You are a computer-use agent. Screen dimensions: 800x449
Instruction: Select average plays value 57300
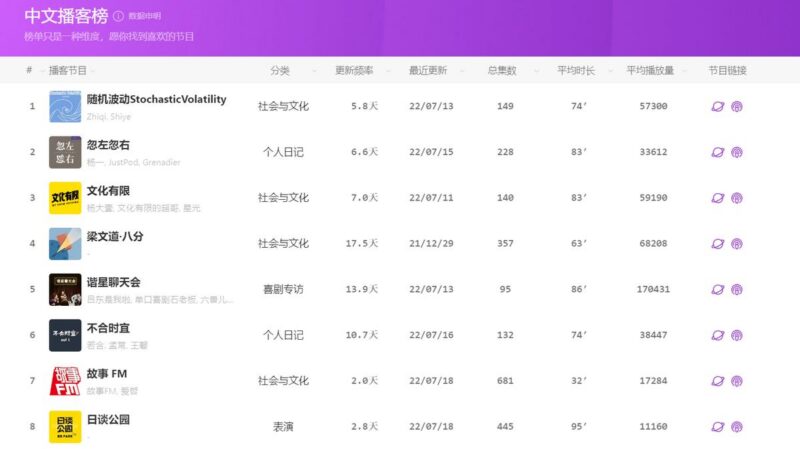pos(653,106)
